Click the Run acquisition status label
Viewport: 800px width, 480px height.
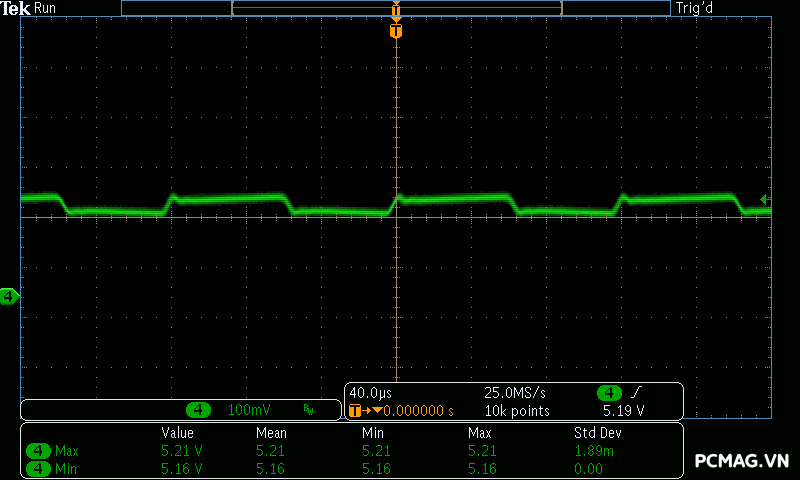pyautogui.click(x=46, y=8)
